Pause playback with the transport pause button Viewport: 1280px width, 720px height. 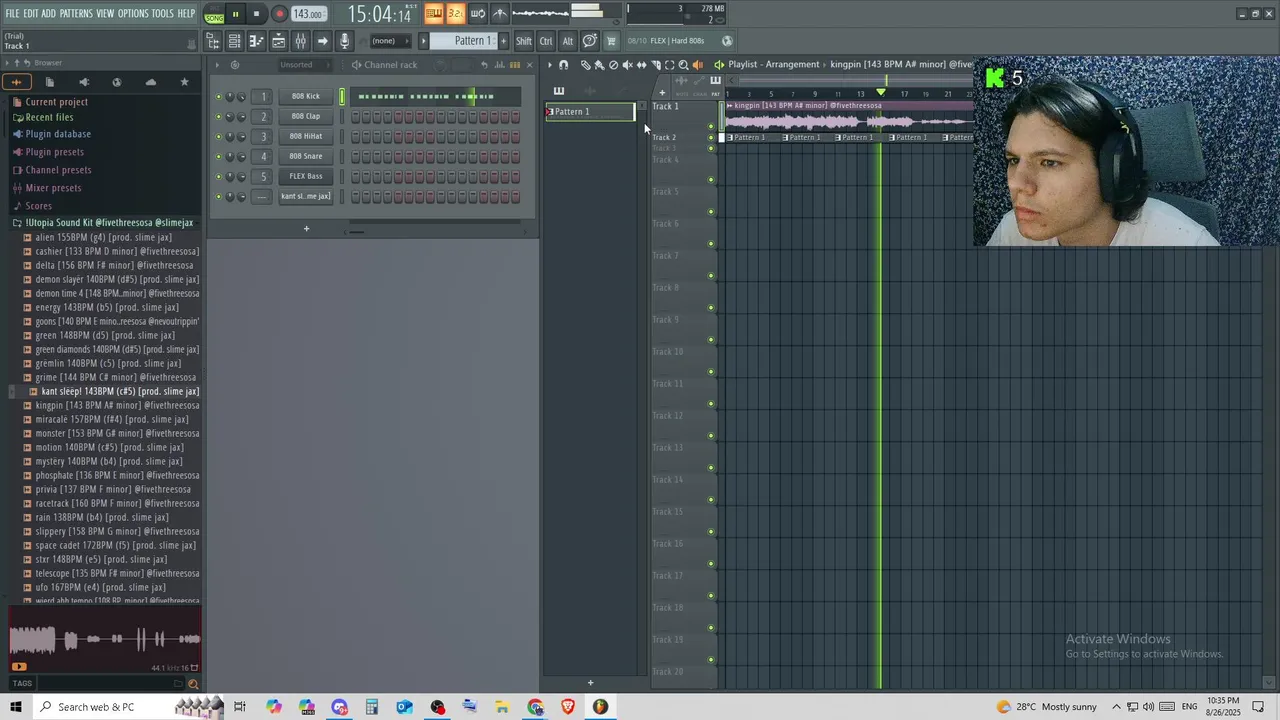[235, 14]
